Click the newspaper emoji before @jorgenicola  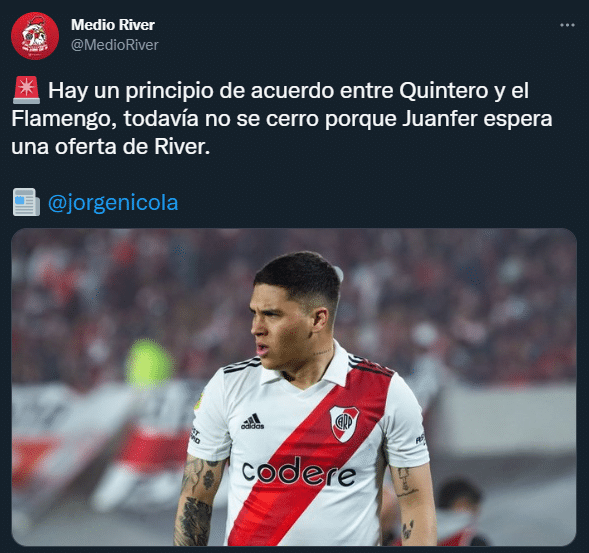click(26, 202)
